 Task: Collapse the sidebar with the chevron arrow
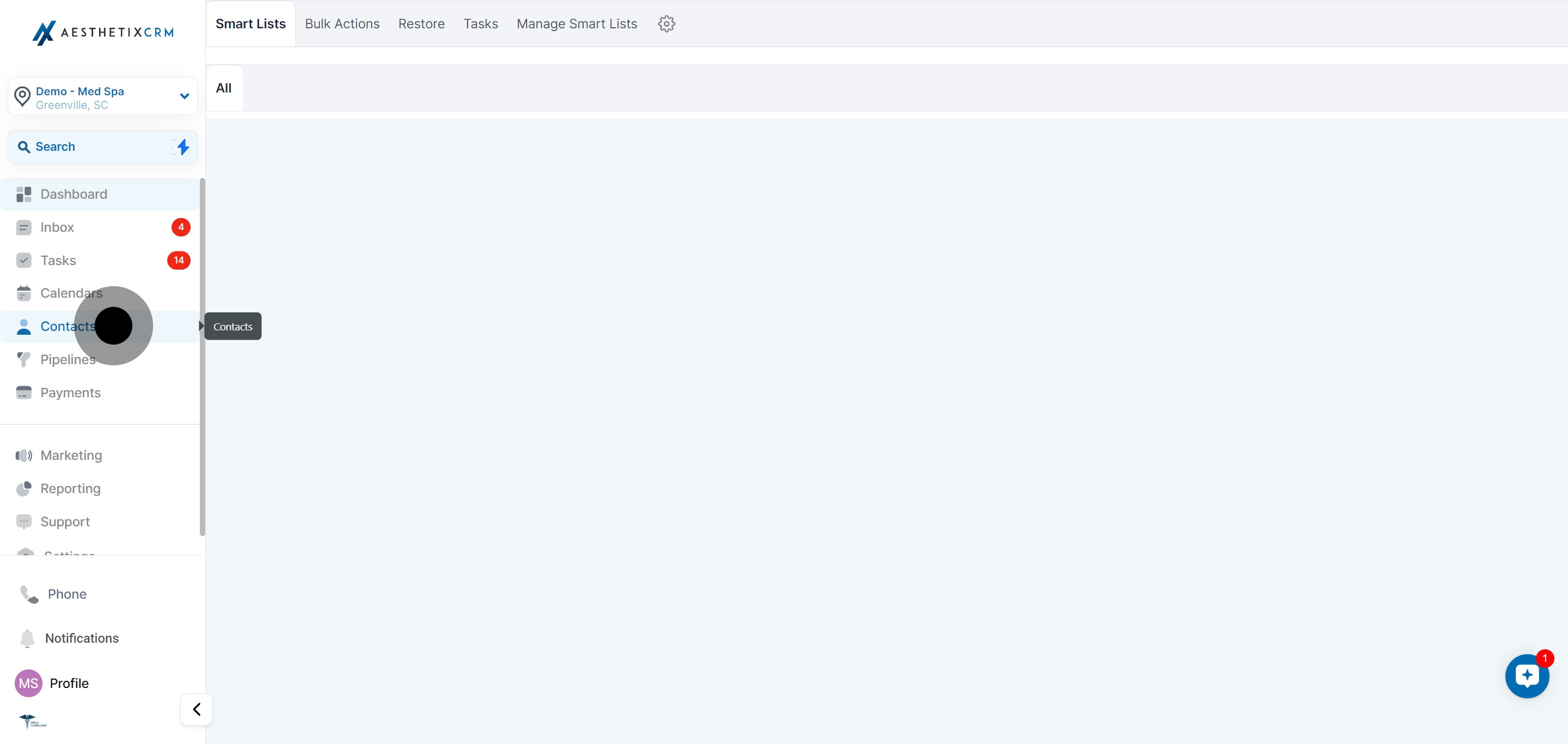tap(197, 709)
